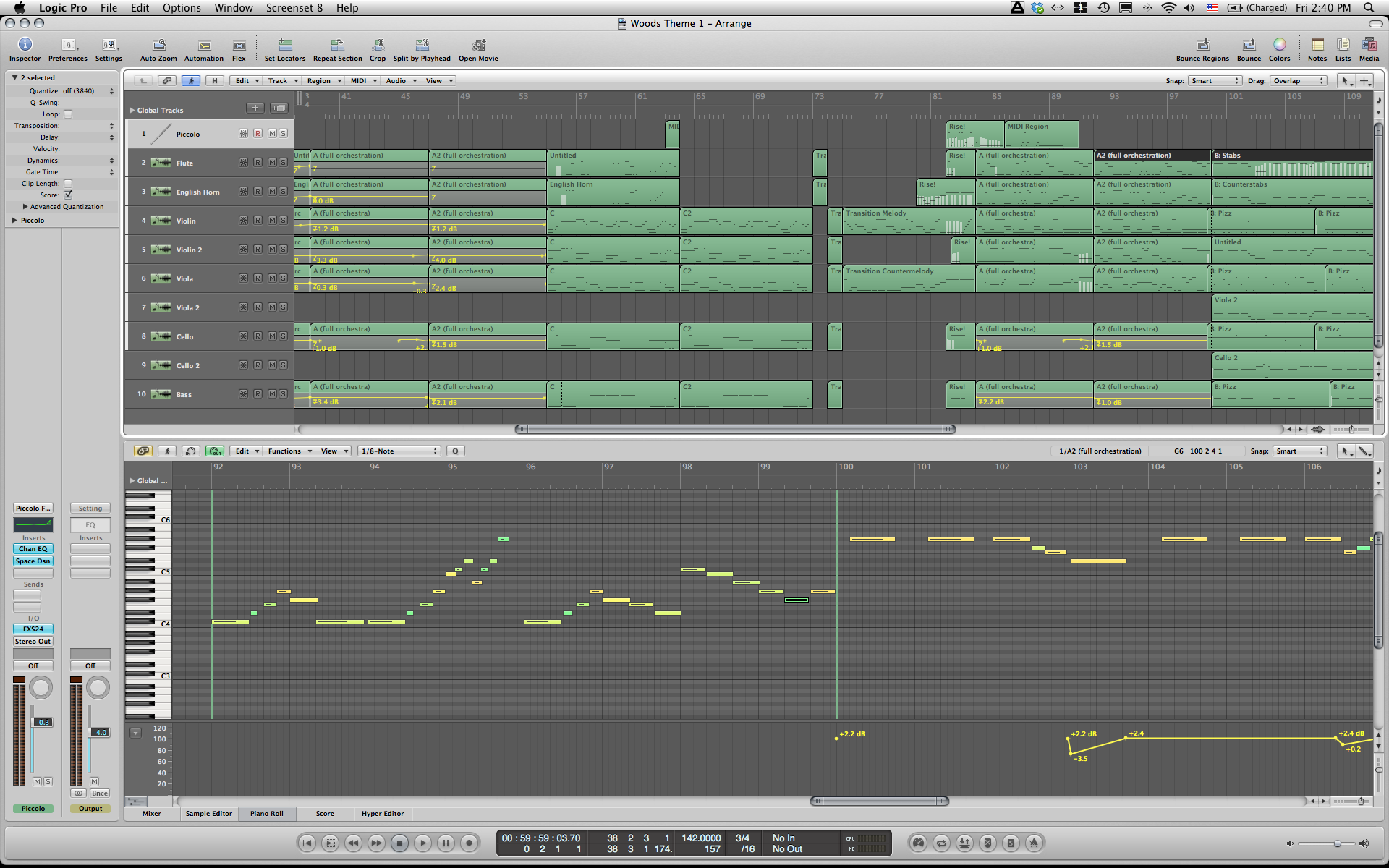Screen dimensions: 1389x868
Task: Open the Region dropdown menu
Action: pos(323,81)
